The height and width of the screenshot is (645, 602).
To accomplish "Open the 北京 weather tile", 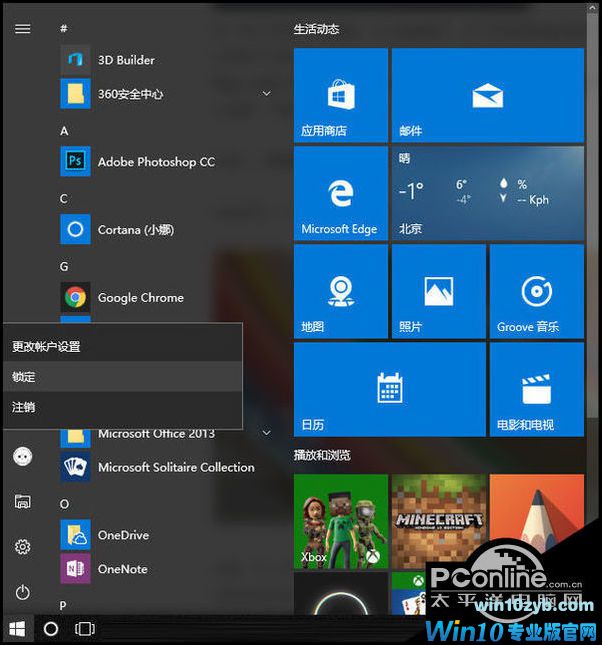I will tap(487, 193).
